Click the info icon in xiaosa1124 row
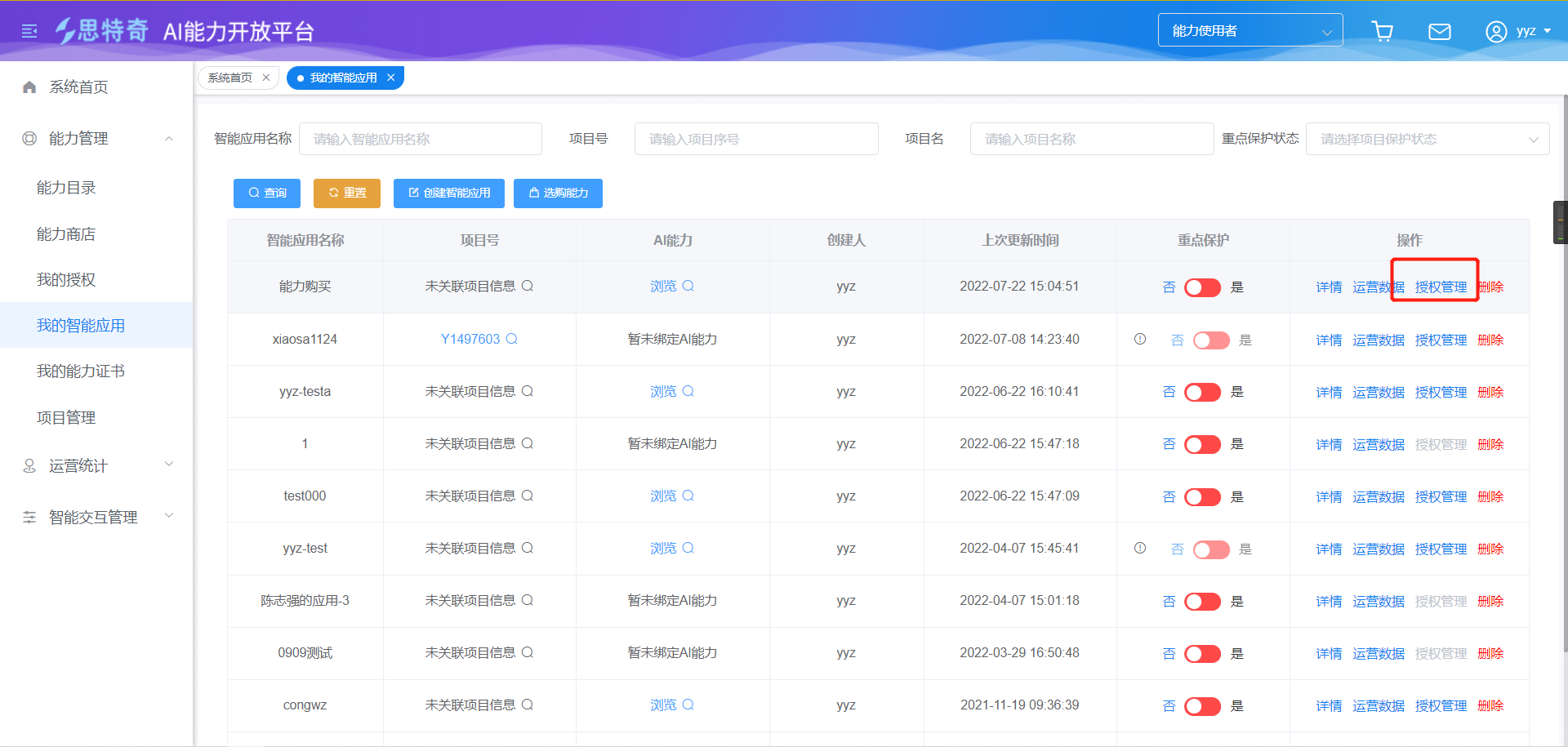This screenshot has width=1568, height=747. 1140,339
